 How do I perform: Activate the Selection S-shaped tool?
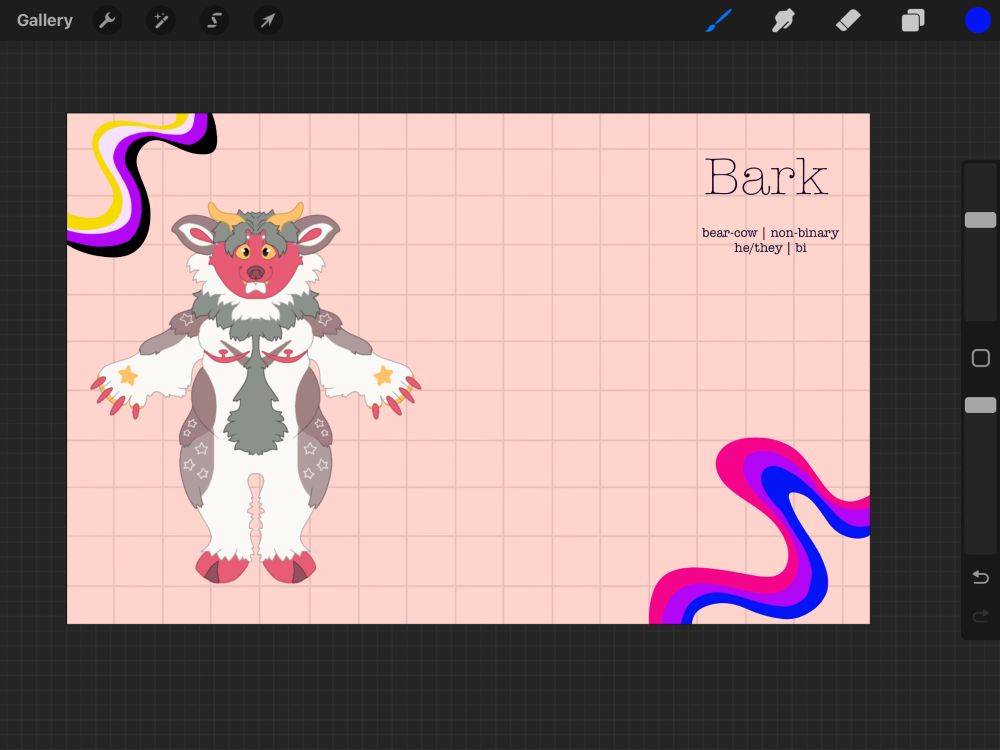pyautogui.click(x=214, y=20)
